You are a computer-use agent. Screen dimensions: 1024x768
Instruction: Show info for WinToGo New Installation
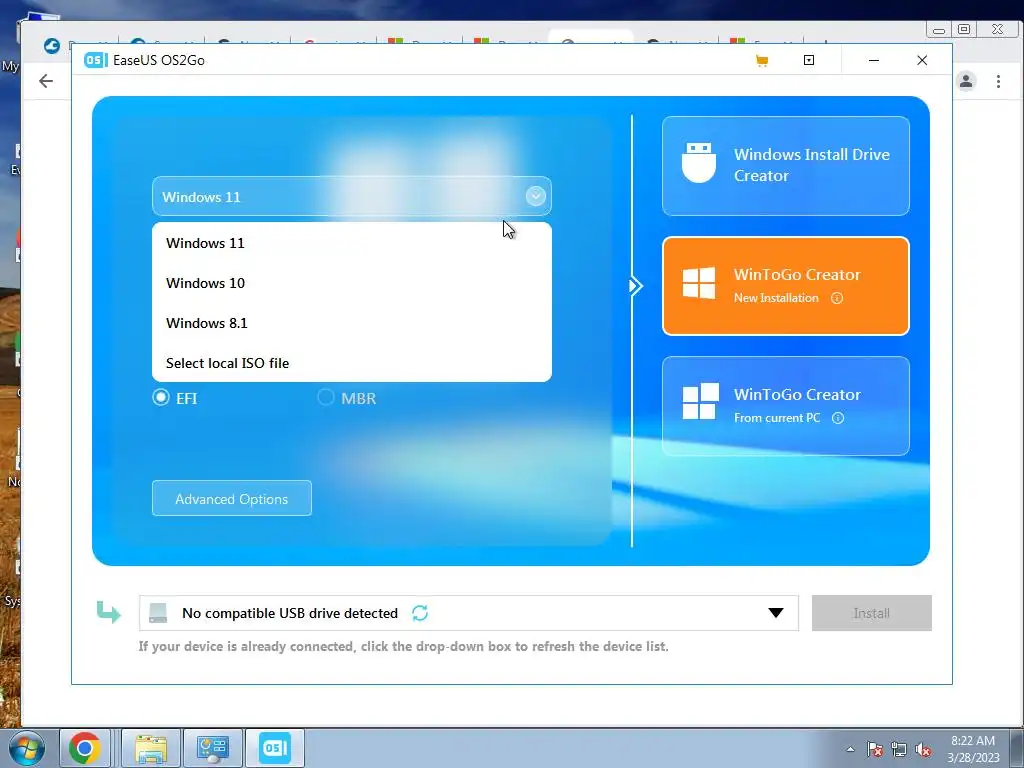837,298
